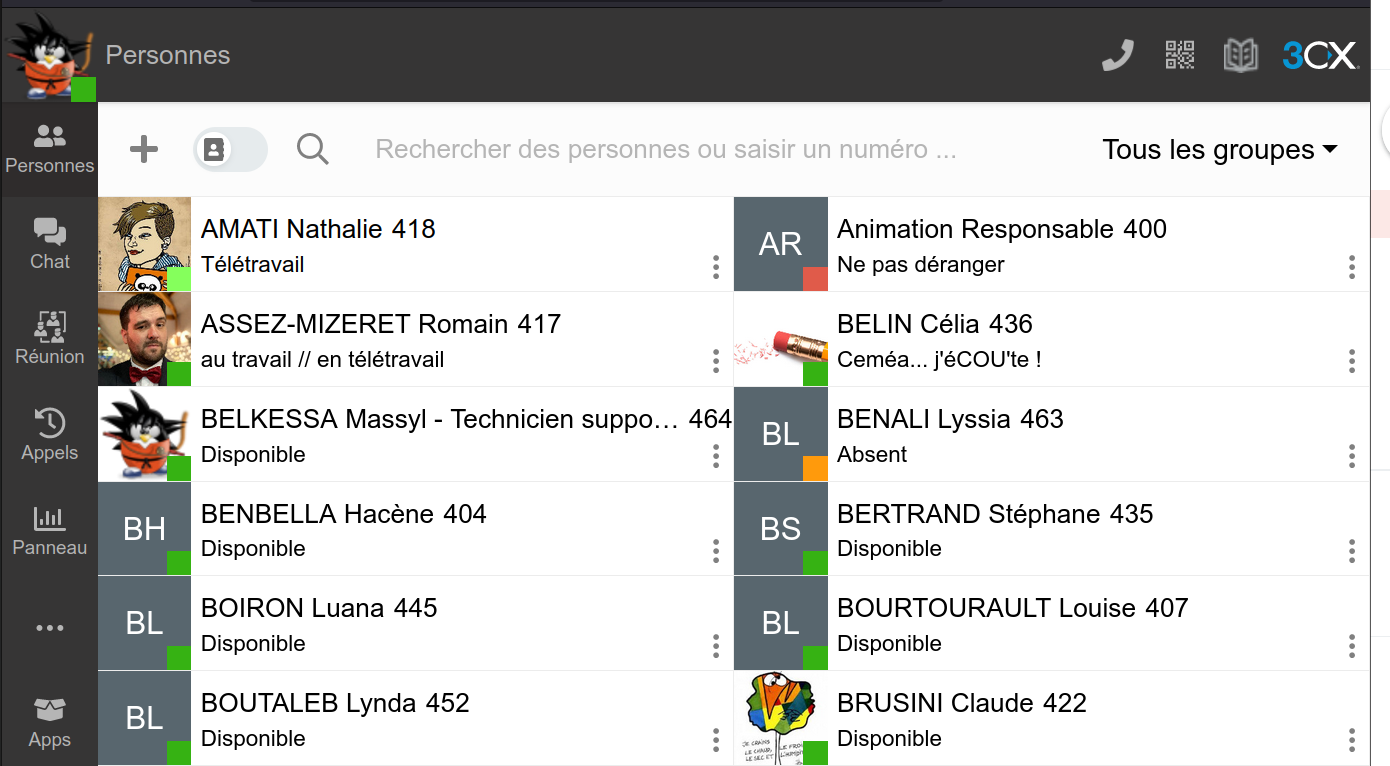Image resolution: width=1390 pixels, height=766 pixels.
Task: Click the QR code icon
Action: pyautogui.click(x=1180, y=55)
